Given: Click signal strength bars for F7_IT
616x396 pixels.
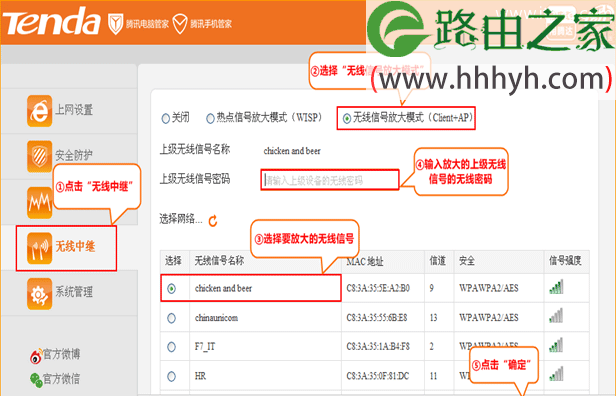Looking at the screenshot, I should pos(556,345).
